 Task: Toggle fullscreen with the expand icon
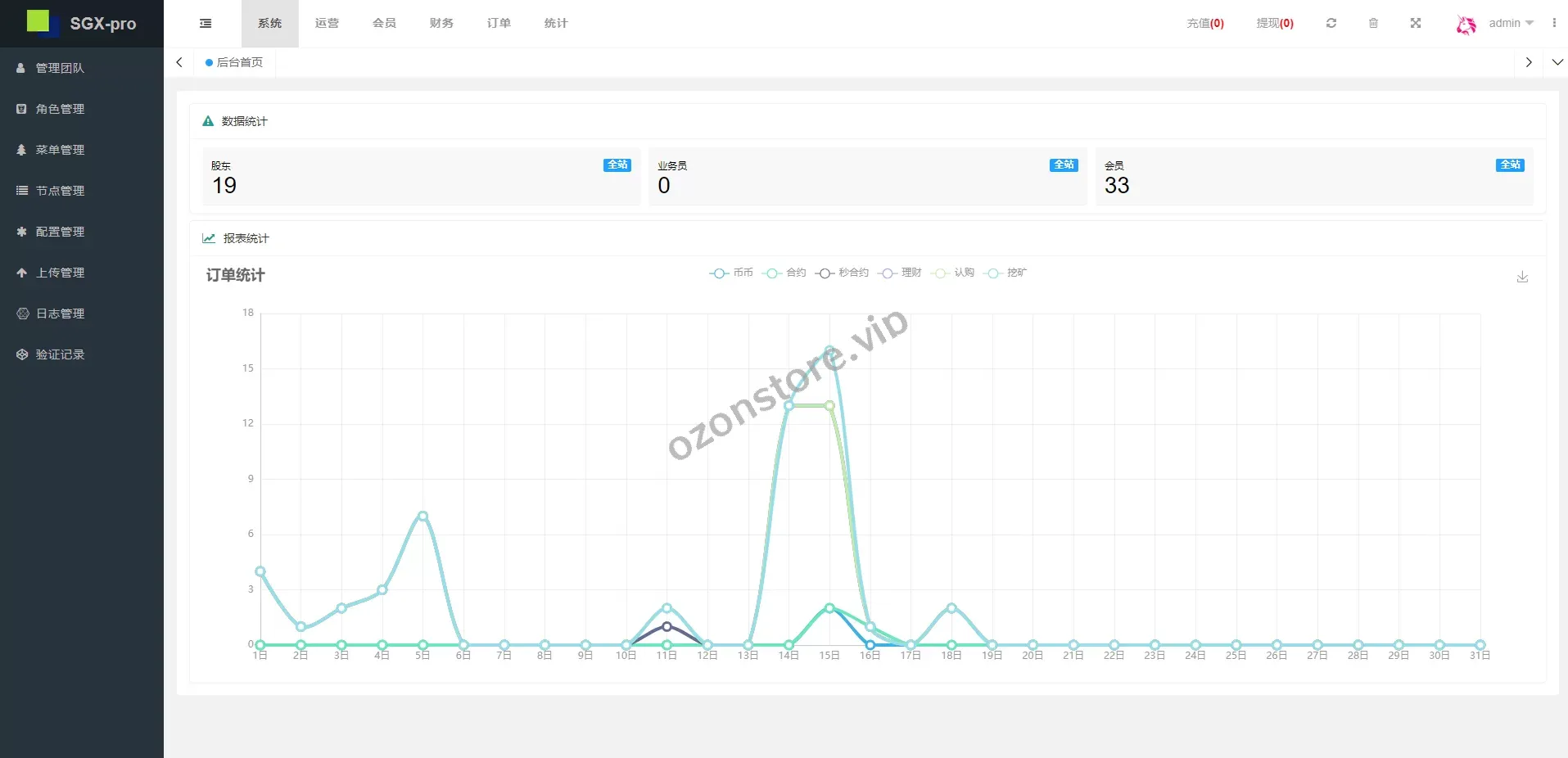(1416, 24)
